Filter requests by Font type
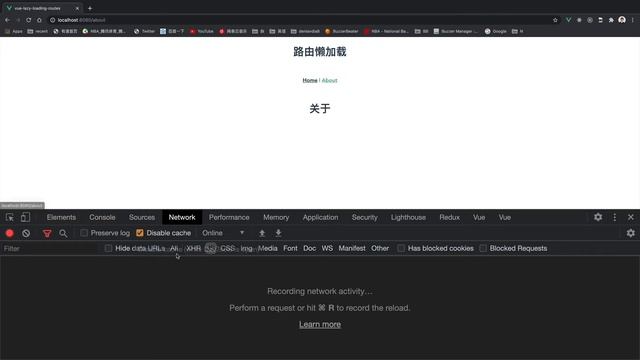The width and height of the screenshot is (640, 360). click(290, 248)
